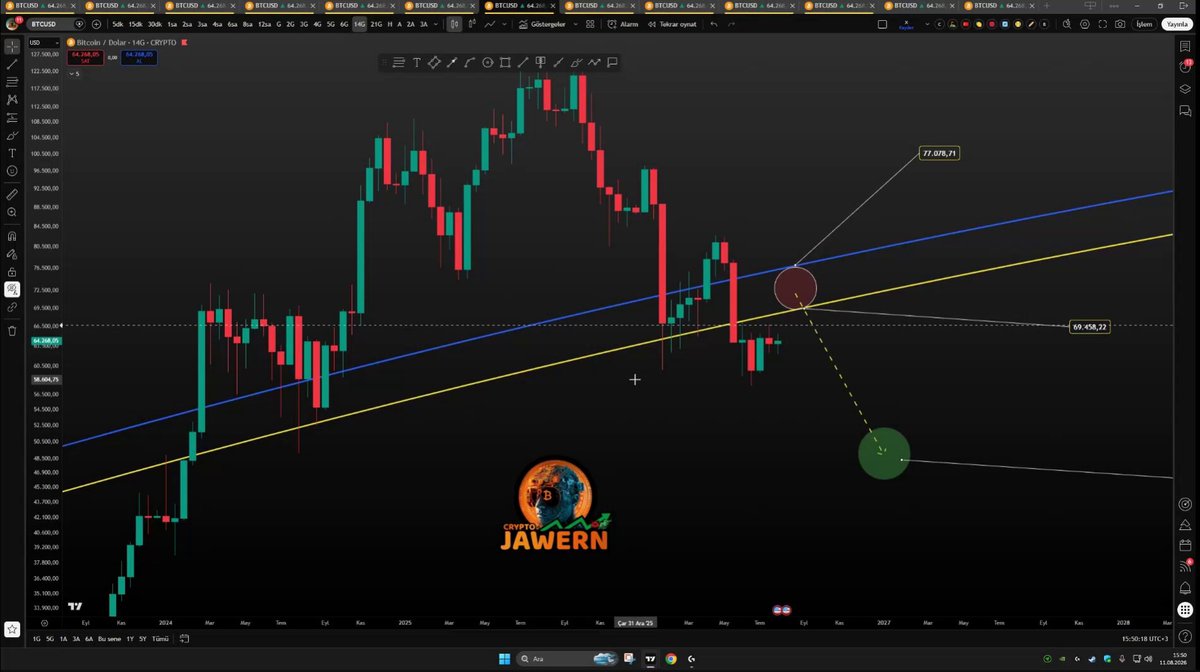Viewport: 1200px width, 672px height.
Task: Open the watchlist panel icon at top right
Action: pyautogui.click(x=1185, y=46)
